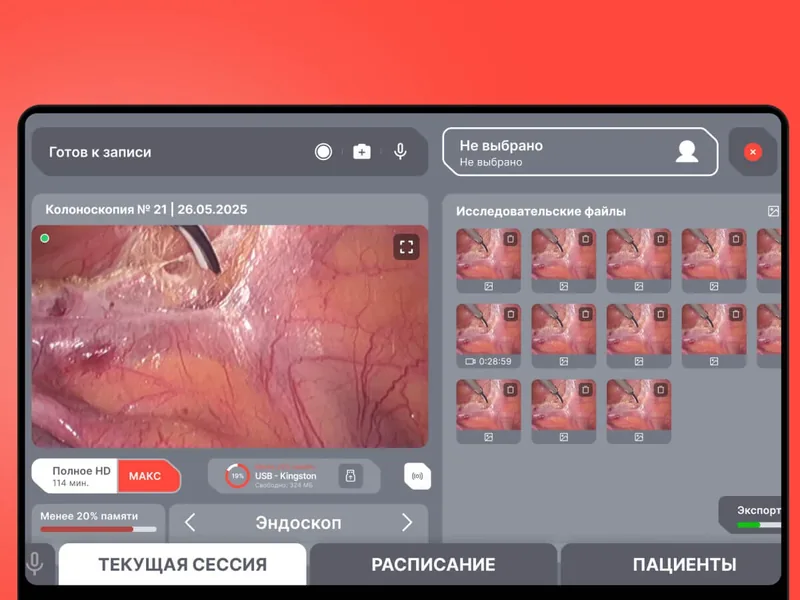Click the Готов к записи status text
Viewport: 800px width, 600px height.
point(100,152)
